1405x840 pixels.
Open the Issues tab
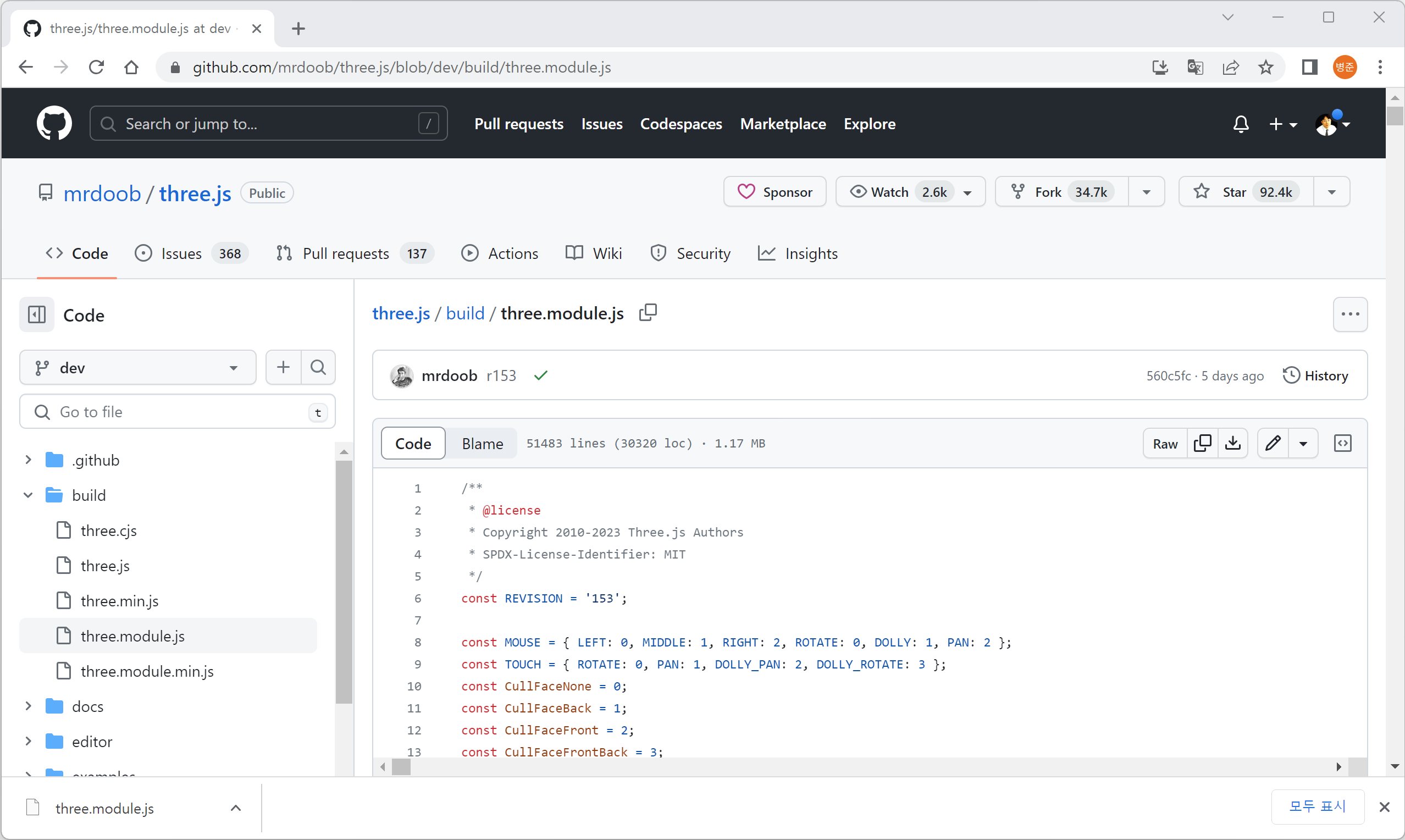[181, 253]
